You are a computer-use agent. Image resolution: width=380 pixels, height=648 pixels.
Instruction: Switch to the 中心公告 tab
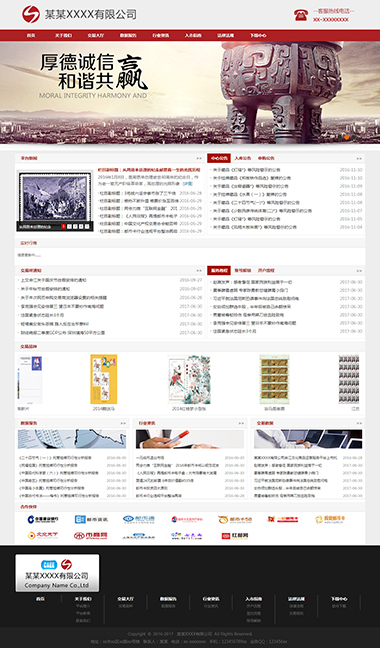[219, 158]
